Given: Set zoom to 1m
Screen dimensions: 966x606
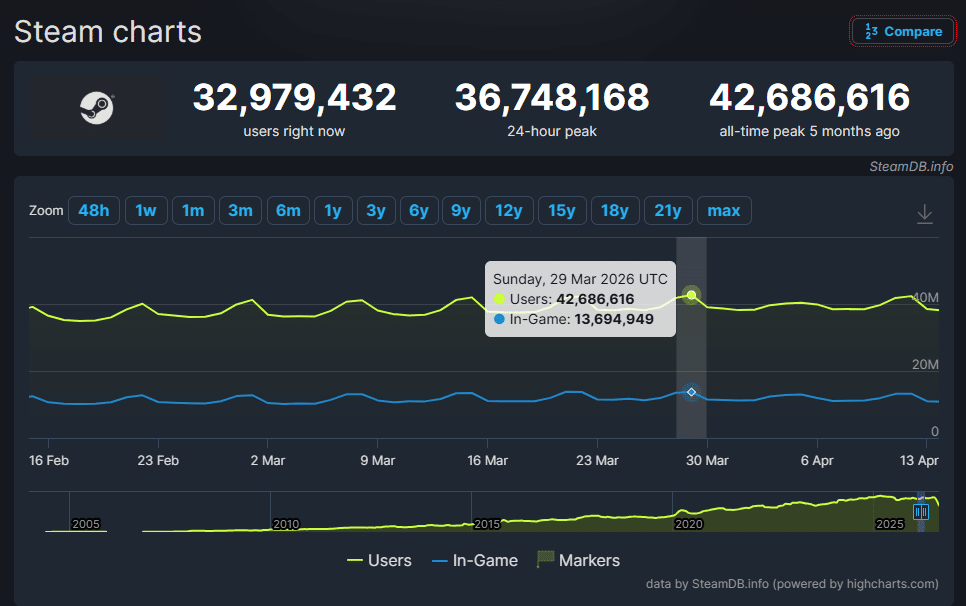Looking at the screenshot, I should pyautogui.click(x=193, y=211).
